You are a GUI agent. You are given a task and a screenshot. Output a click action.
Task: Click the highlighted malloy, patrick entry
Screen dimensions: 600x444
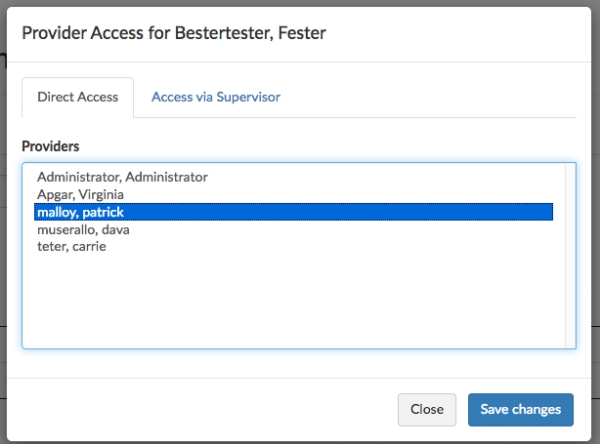[x=293, y=212]
